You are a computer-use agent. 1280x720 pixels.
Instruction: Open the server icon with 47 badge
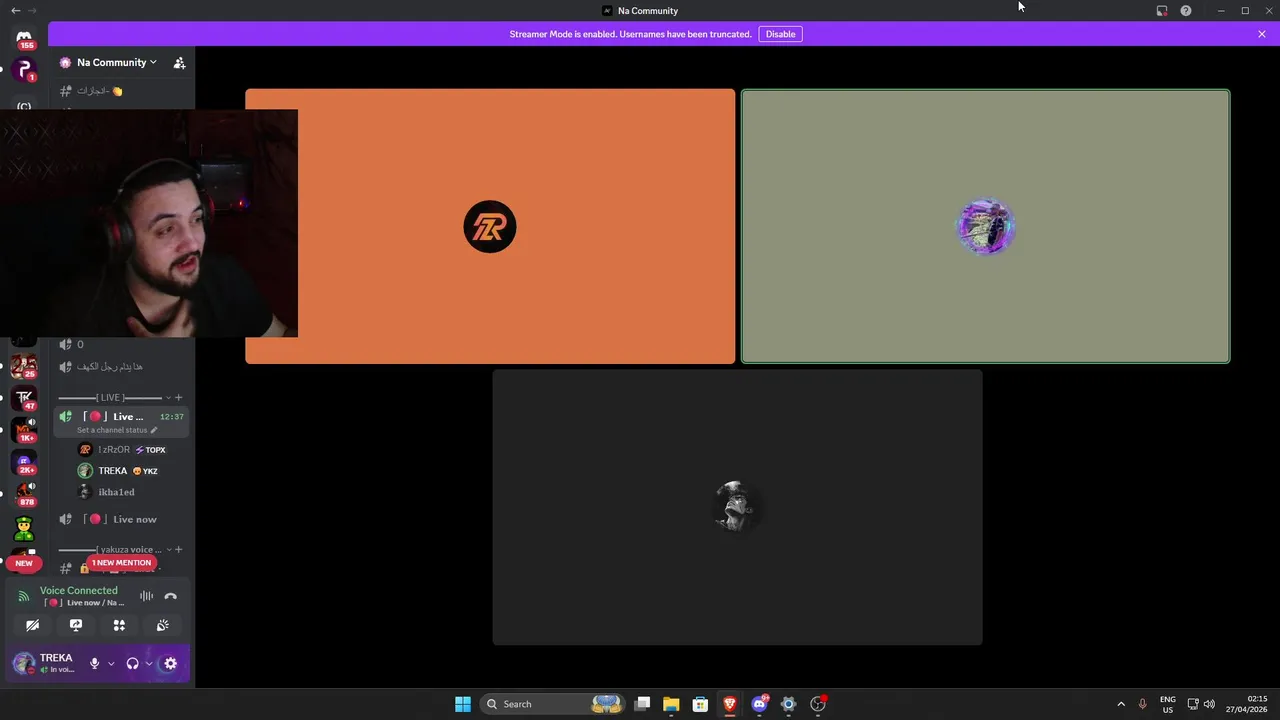[24, 398]
